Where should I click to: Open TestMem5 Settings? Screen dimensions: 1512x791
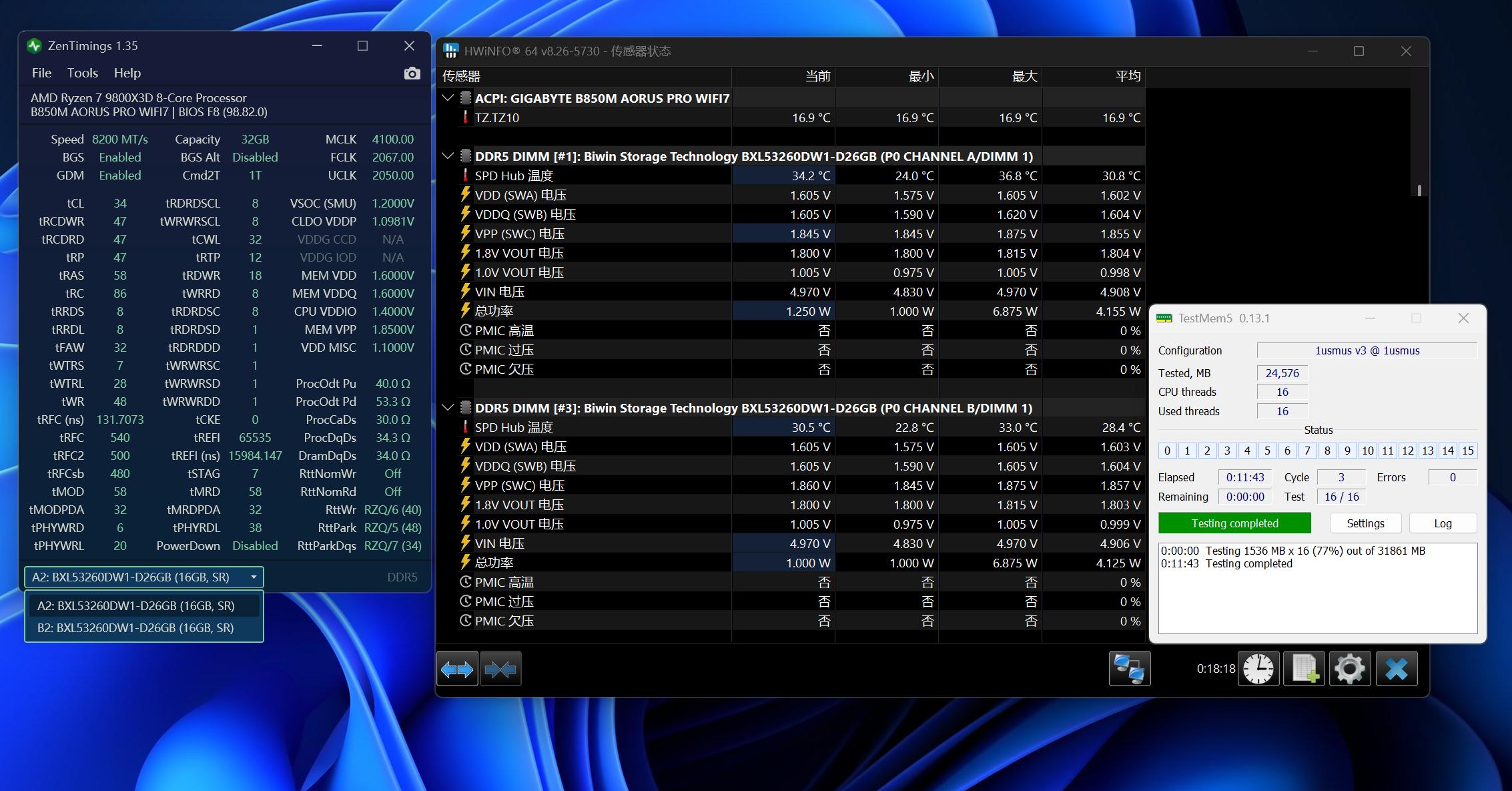pos(1365,523)
